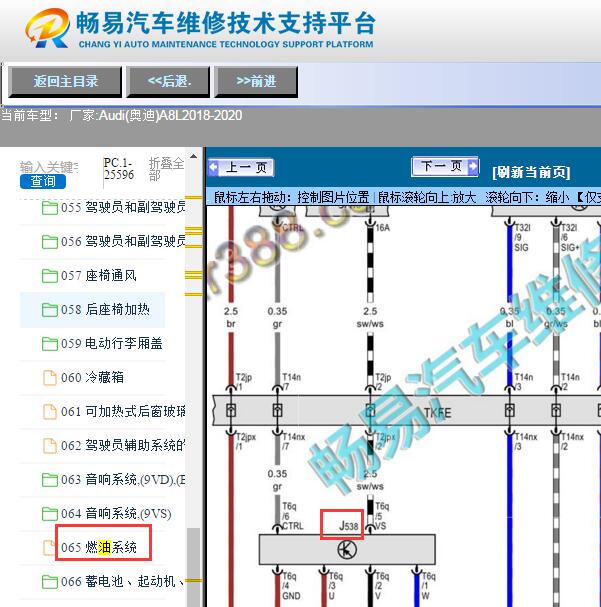Click the T6q/4 GND pin label

293,586
